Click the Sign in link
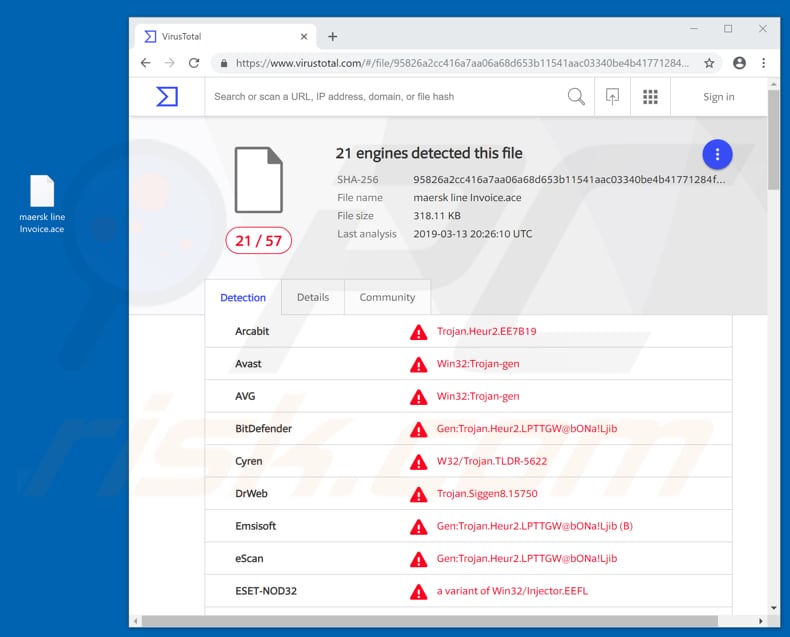The height and width of the screenshot is (637, 790). (718, 97)
